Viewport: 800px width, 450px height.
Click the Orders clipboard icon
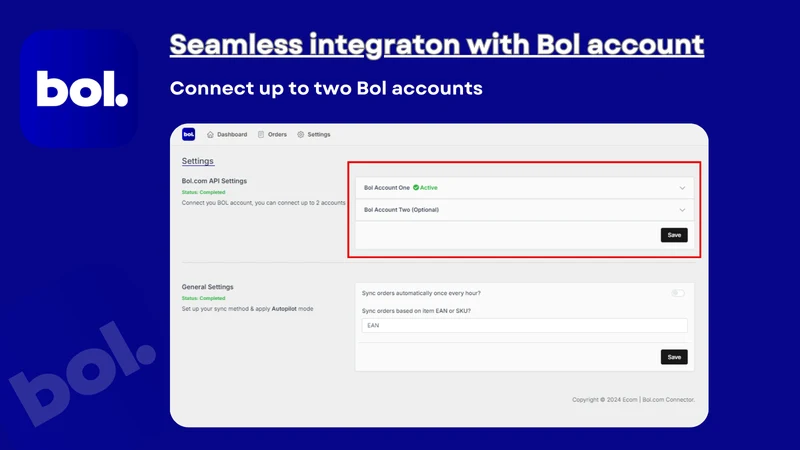click(x=261, y=135)
